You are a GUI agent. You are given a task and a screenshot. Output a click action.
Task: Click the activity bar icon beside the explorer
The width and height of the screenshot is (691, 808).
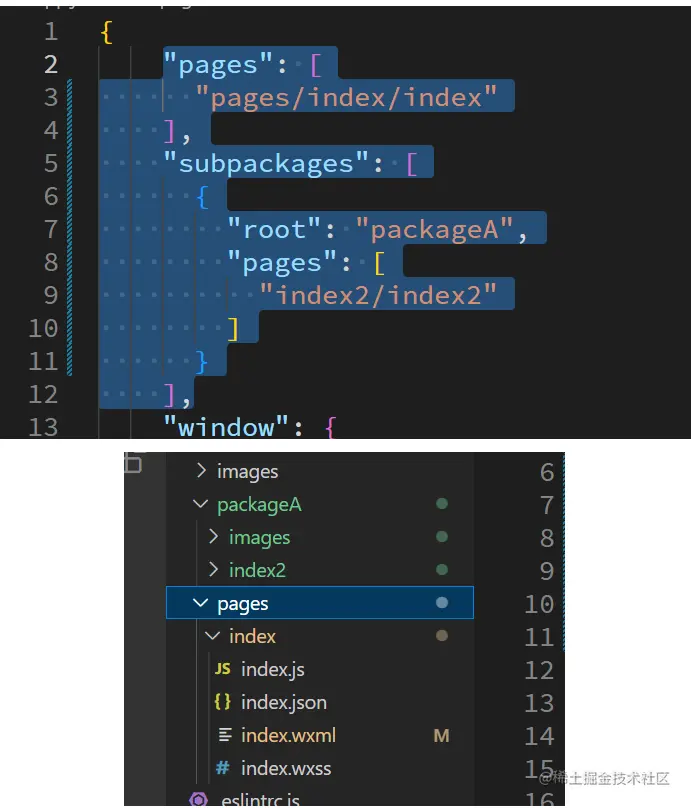click(x=133, y=462)
